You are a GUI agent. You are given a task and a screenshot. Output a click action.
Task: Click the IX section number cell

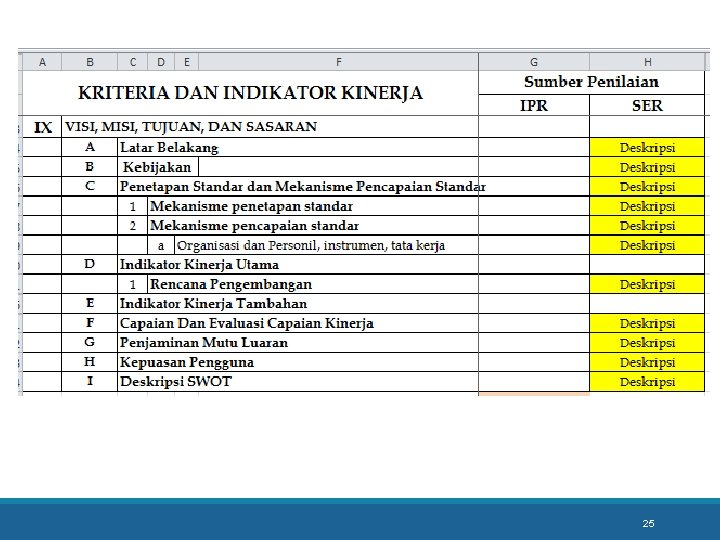tap(42, 127)
